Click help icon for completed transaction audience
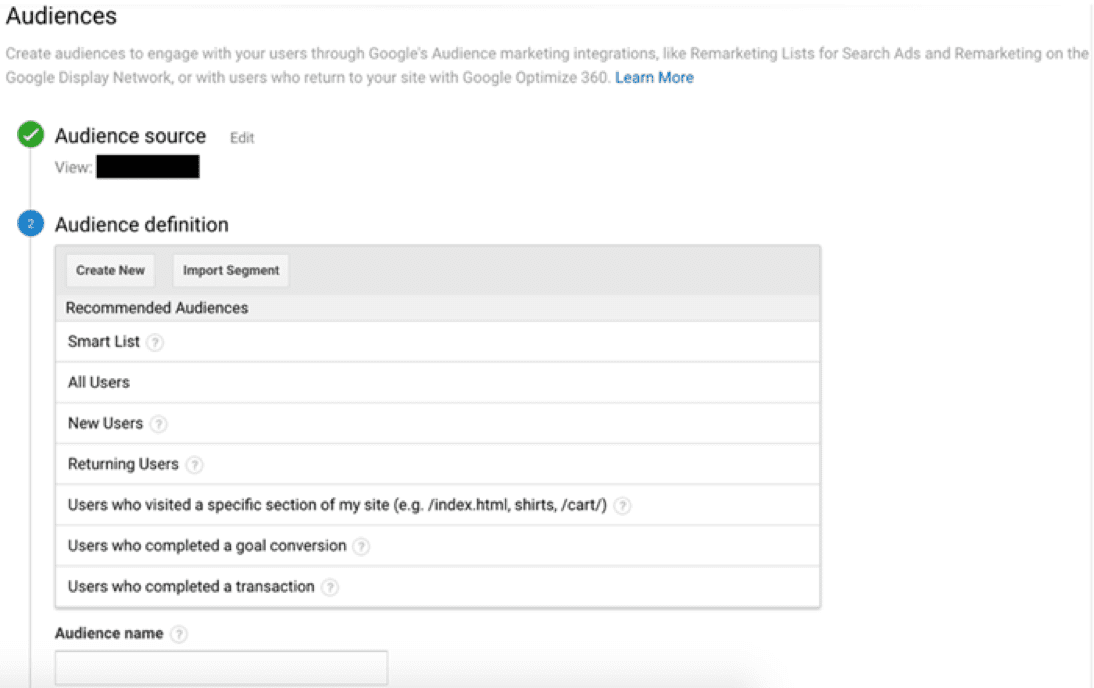 (330, 588)
